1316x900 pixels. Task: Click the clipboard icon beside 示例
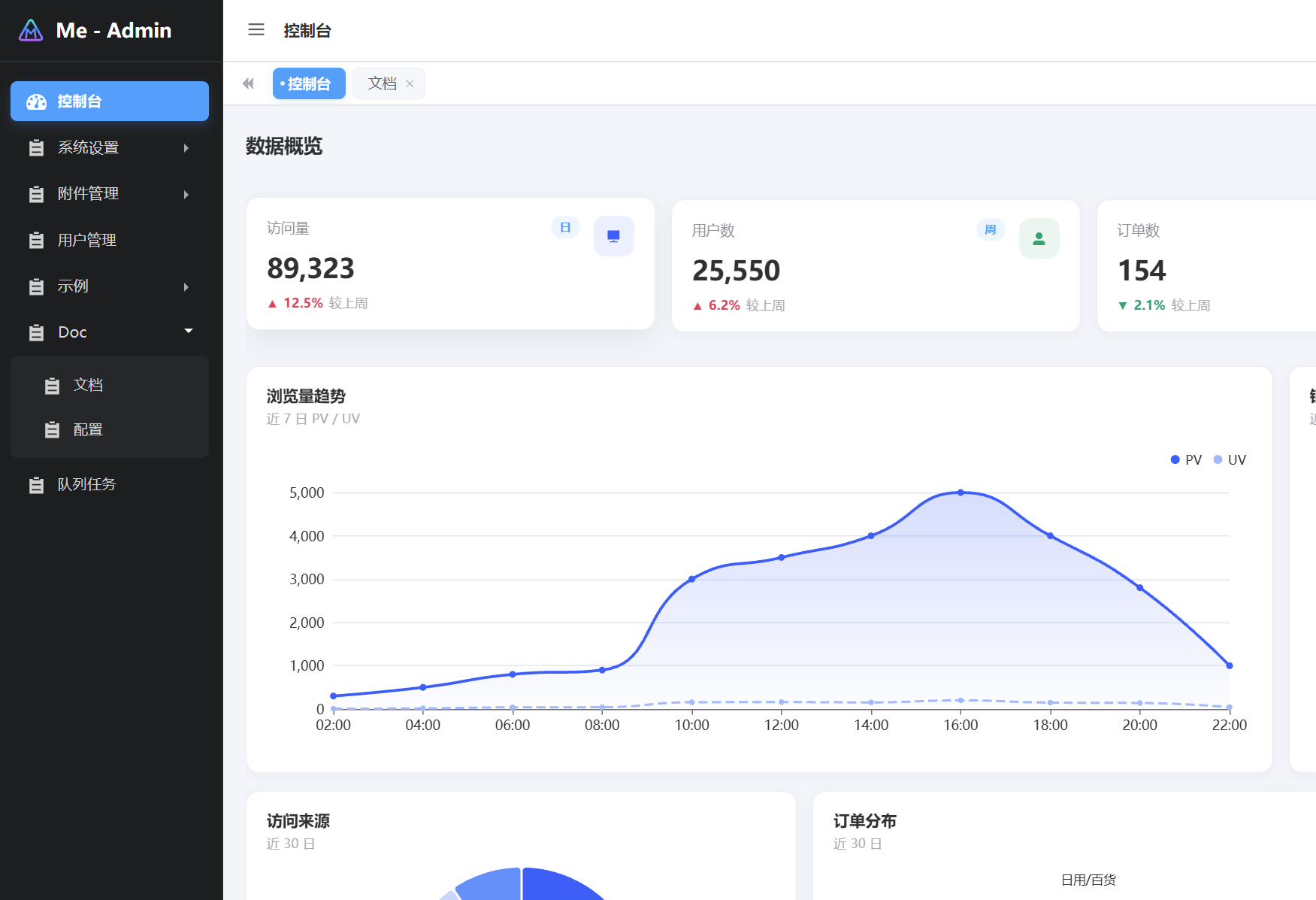(x=36, y=286)
